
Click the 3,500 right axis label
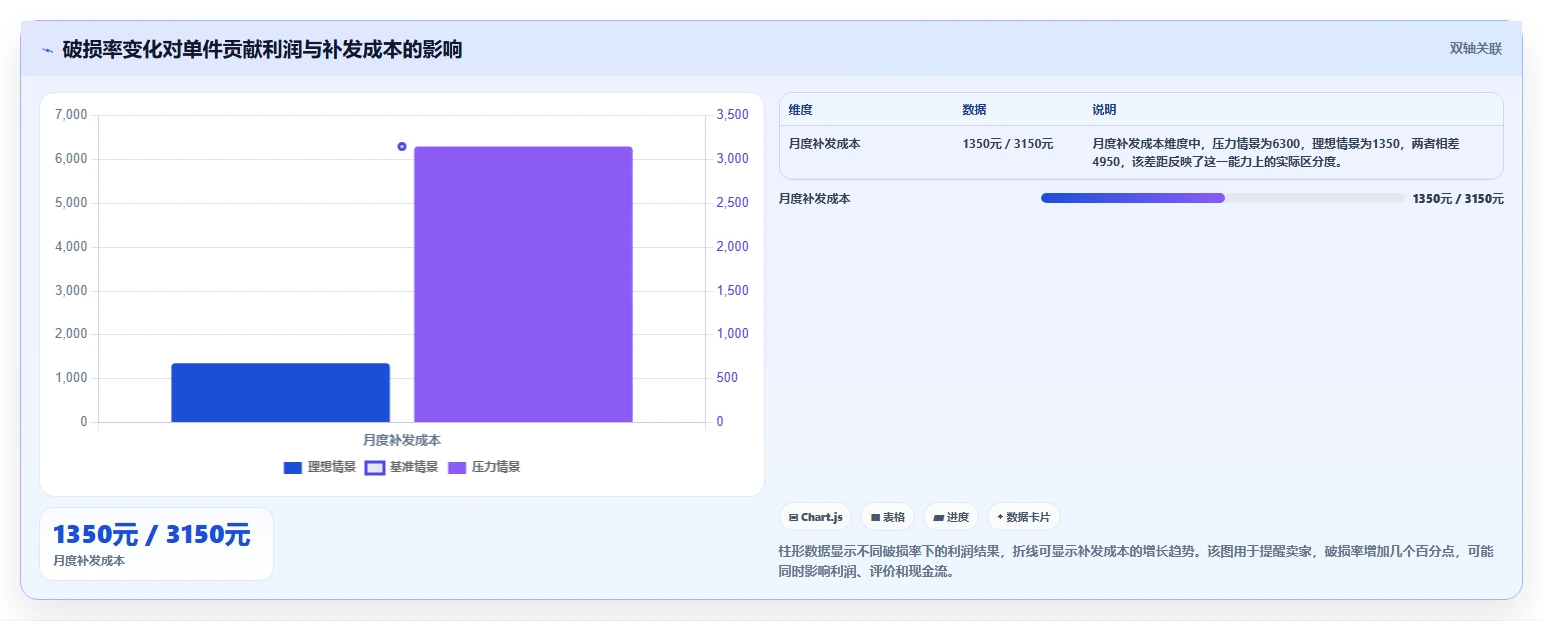pos(733,115)
